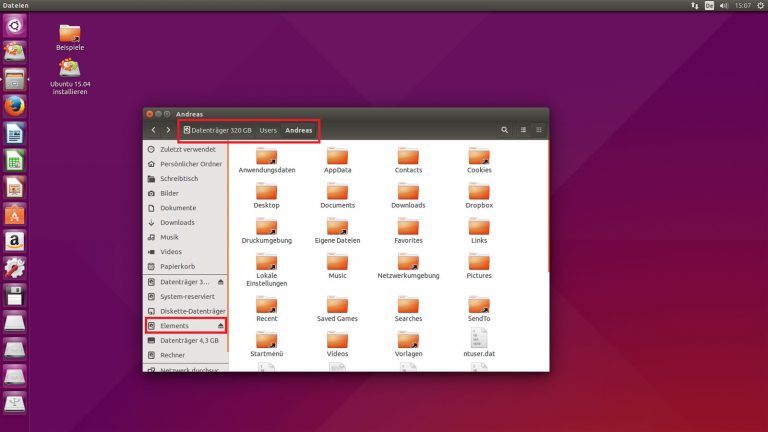Open Persönlicher Ordner in the sidebar
Image resolution: width=768 pixels, height=432 pixels.
[x=190, y=164]
